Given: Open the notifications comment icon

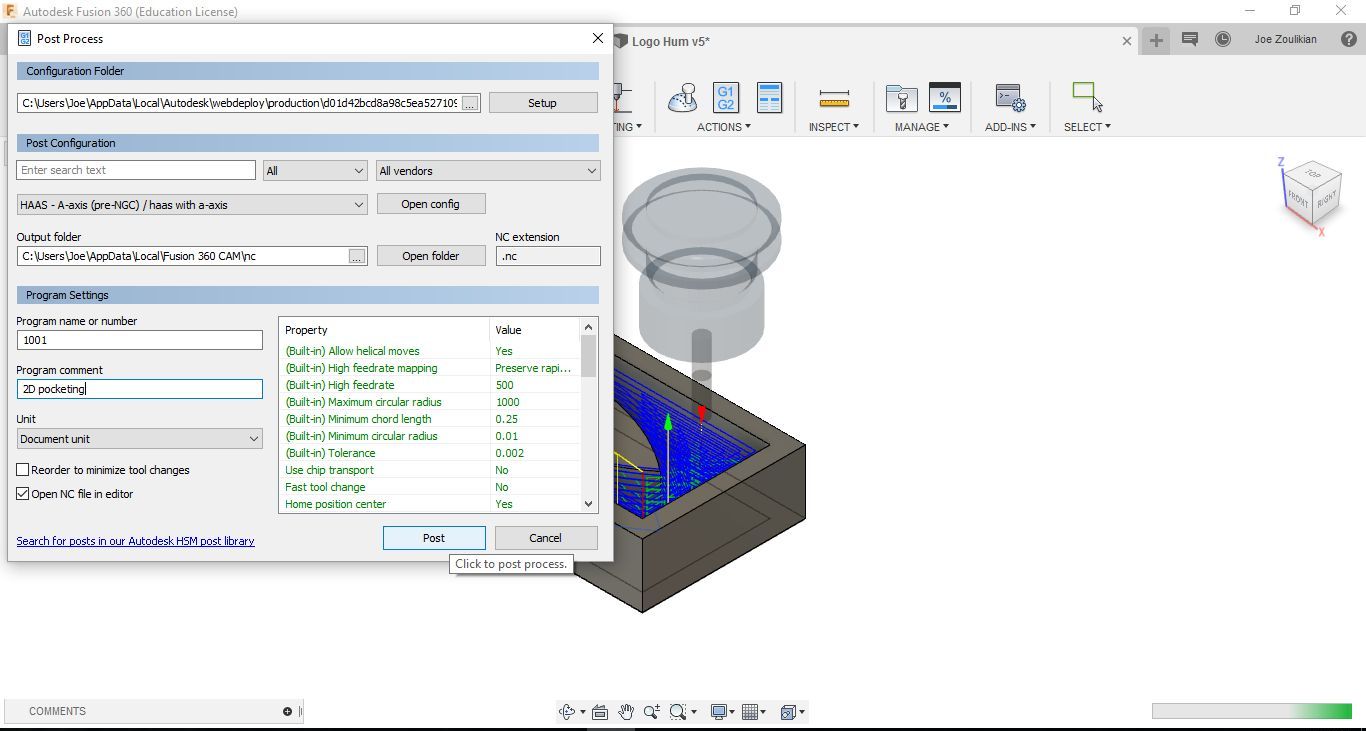Looking at the screenshot, I should point(1190,40).
